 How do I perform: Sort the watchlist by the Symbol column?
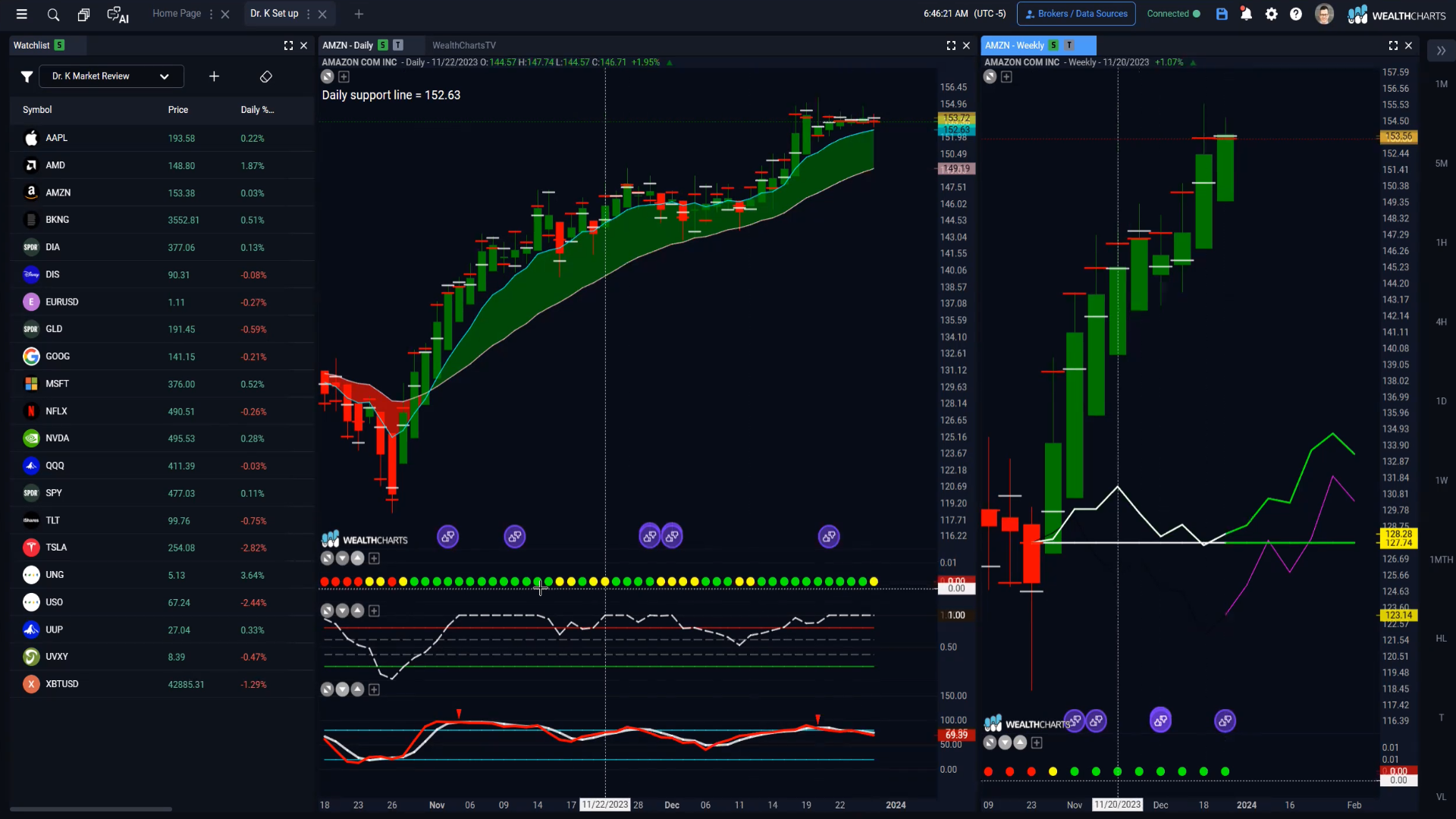click(x=37, y=110)
